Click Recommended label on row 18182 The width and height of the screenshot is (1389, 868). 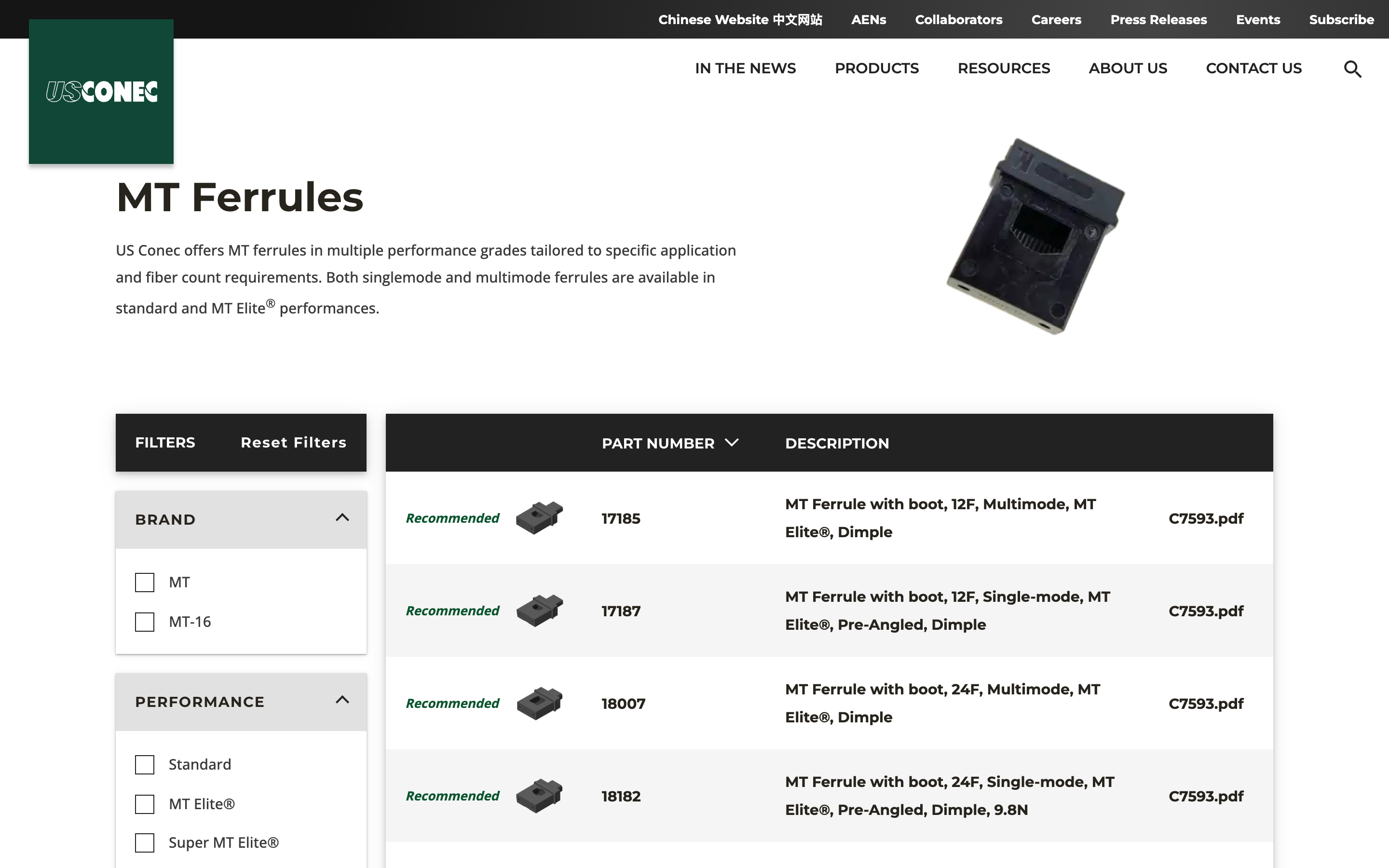pos(452,796)
